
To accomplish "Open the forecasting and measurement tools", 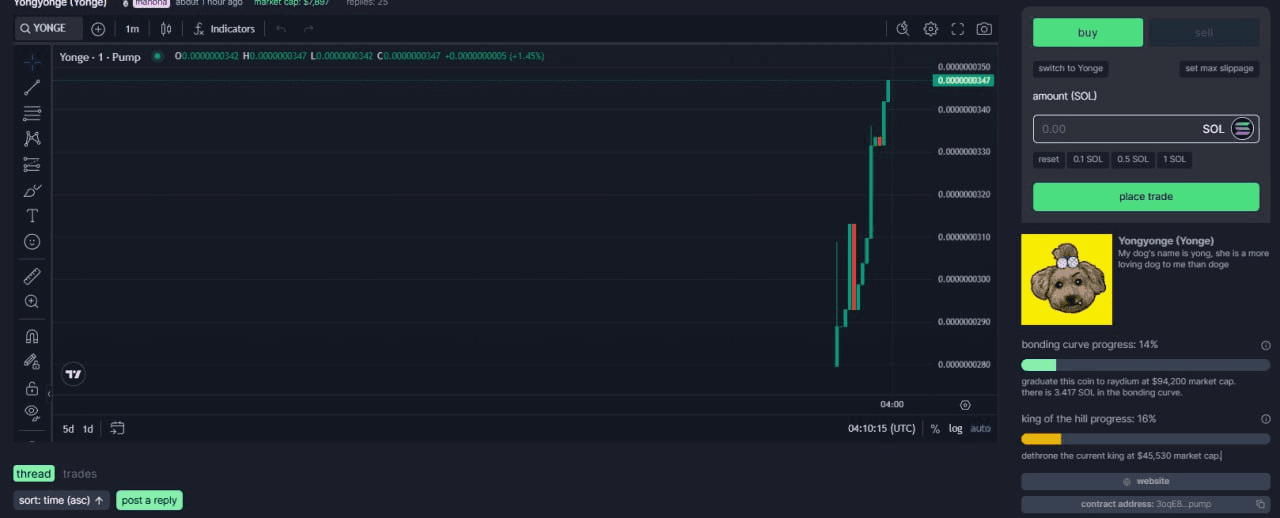I will (x=32, y=165).
